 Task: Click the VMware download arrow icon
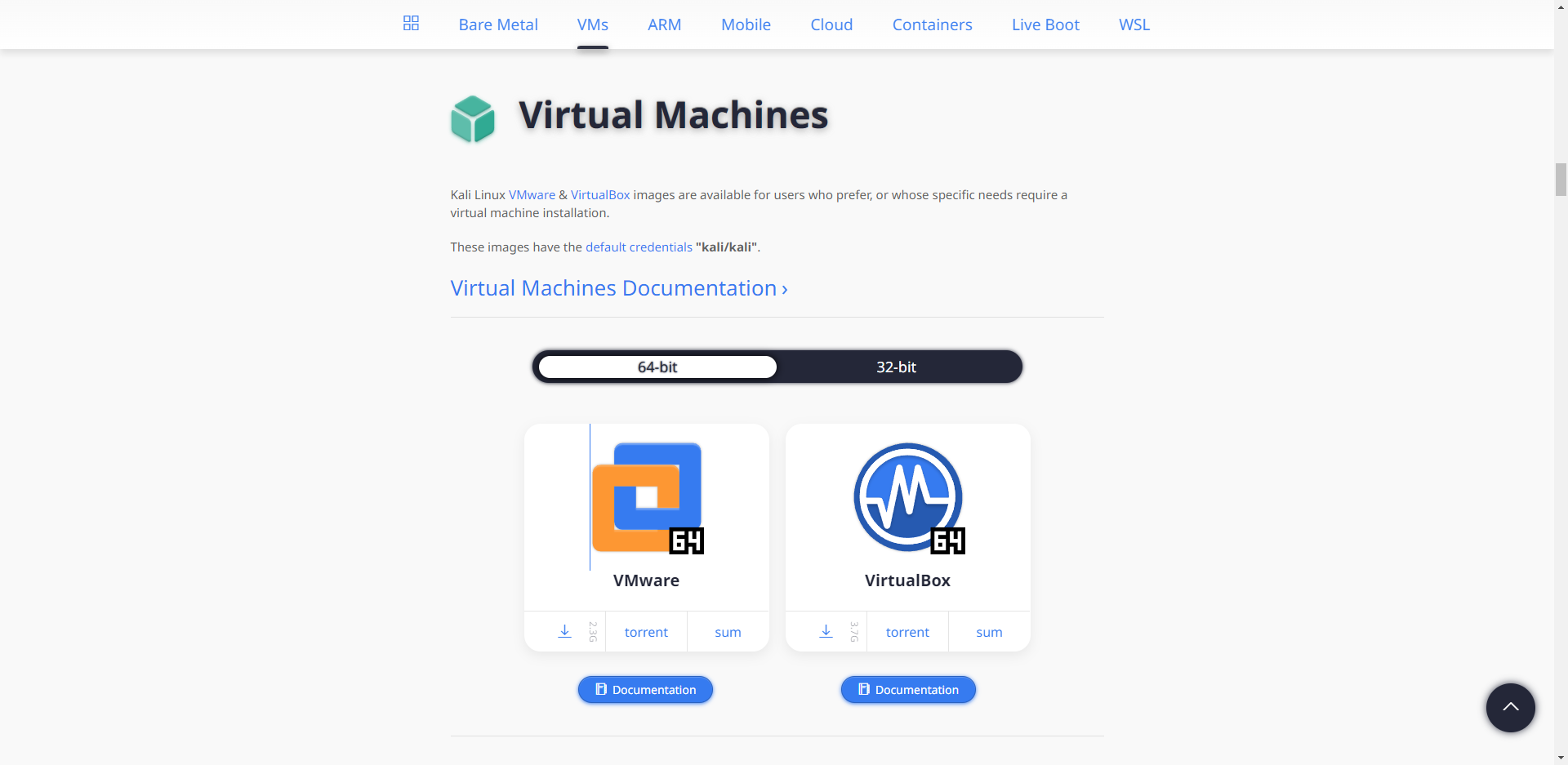tap(564, 632)
